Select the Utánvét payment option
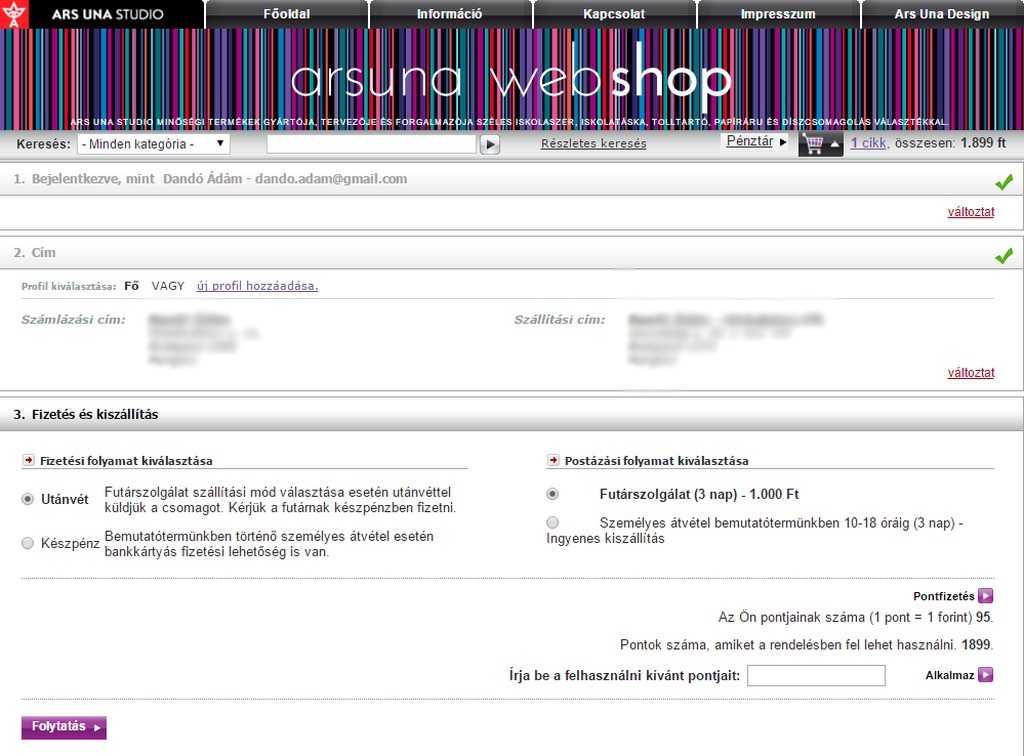 [x=28, y=499]
